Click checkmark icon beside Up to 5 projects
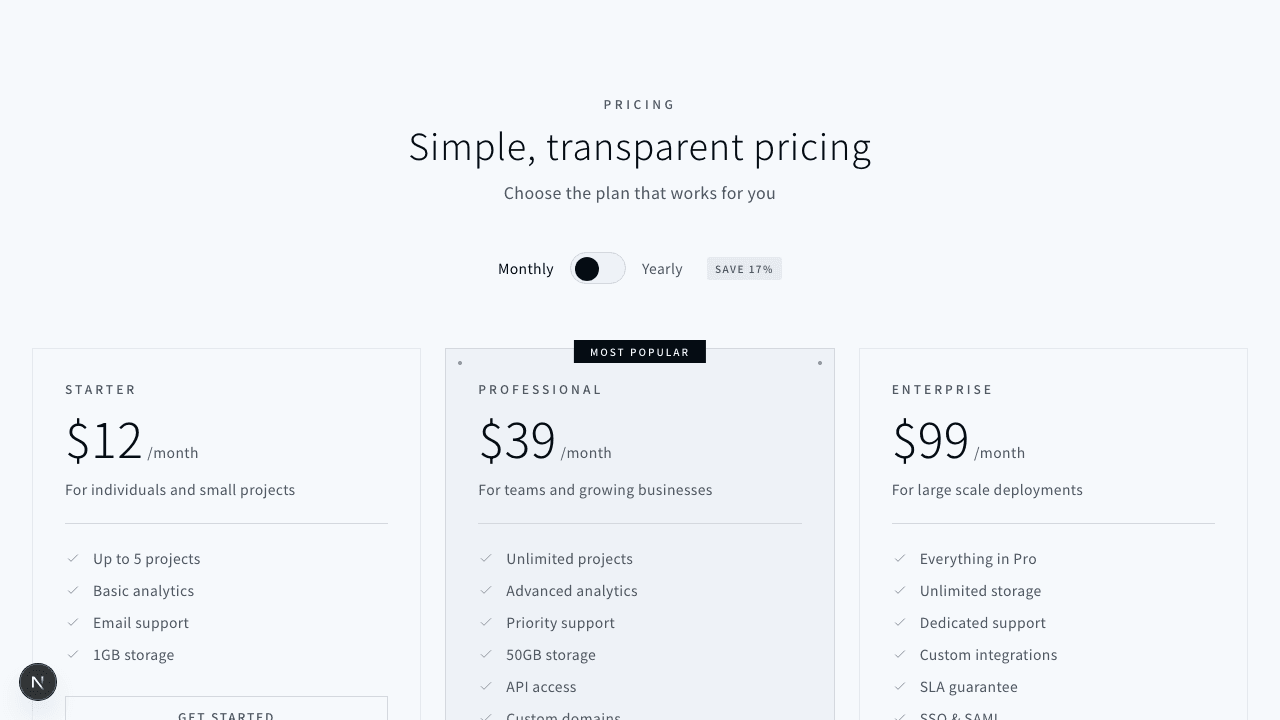The image size is (1280, 720). coord(73,559)
